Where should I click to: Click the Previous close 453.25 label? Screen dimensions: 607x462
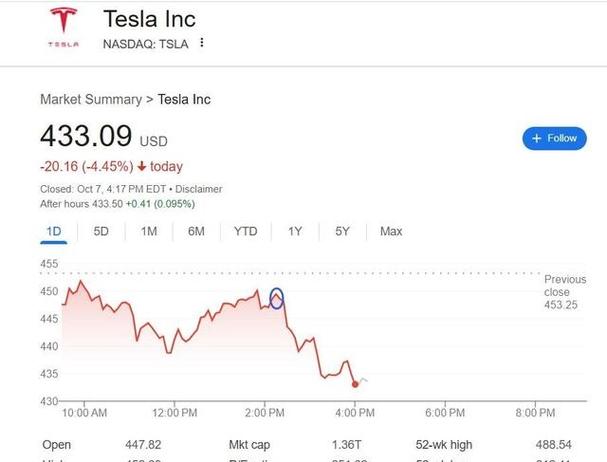tap(565, 292)
